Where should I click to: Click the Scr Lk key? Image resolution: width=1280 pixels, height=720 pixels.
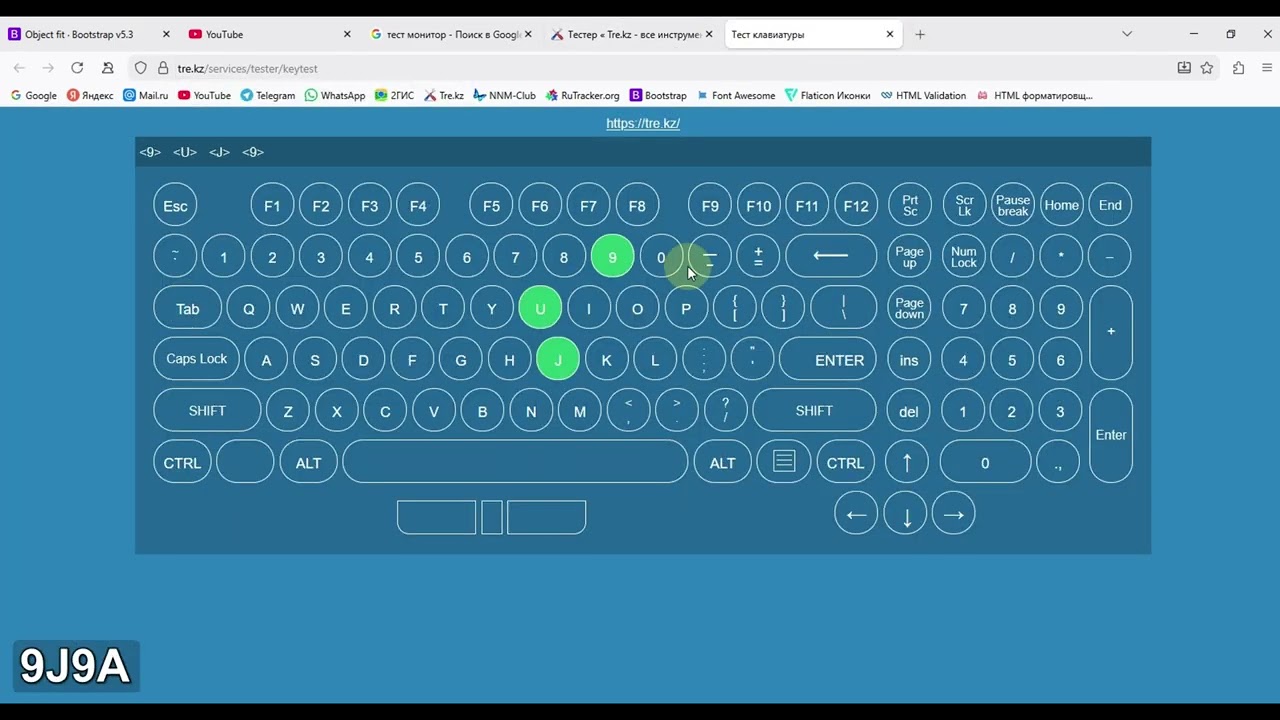point(964,205)
